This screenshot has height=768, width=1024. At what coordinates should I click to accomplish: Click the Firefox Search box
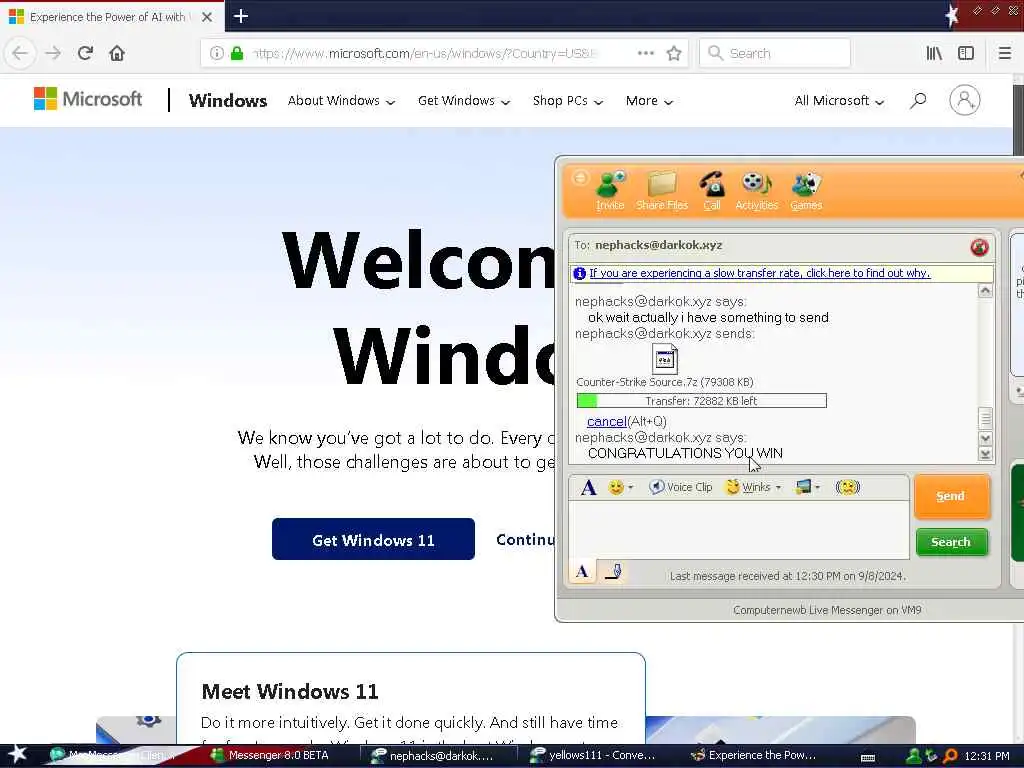click(775, 53)
